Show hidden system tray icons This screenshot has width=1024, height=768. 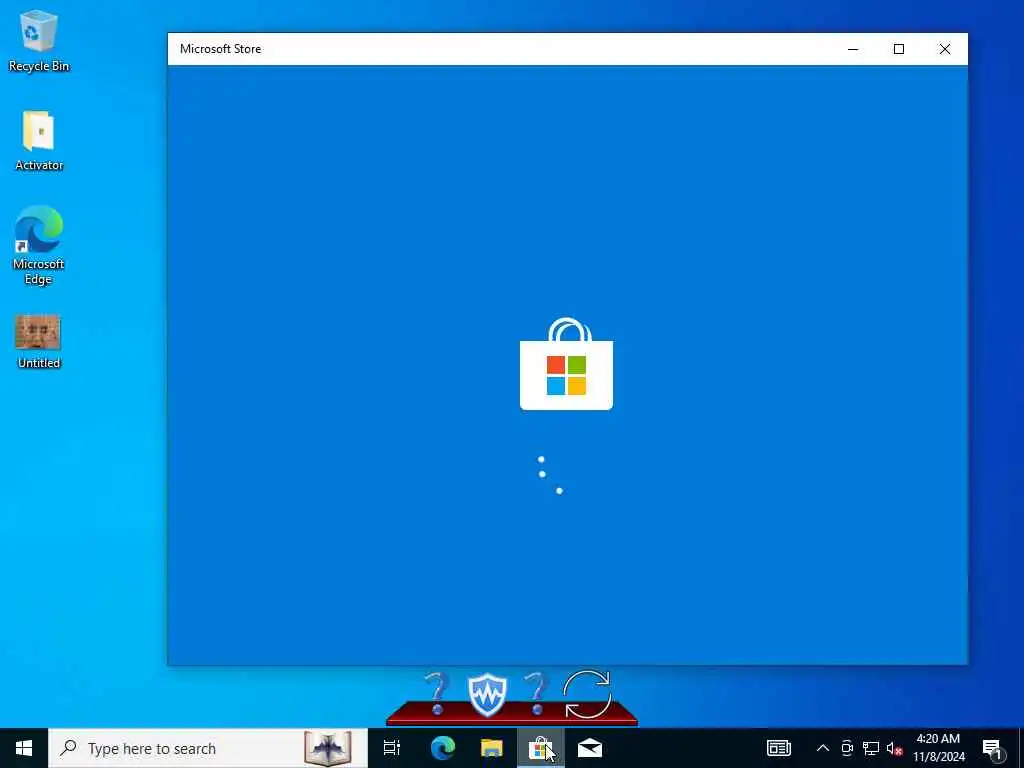(823, 748)
